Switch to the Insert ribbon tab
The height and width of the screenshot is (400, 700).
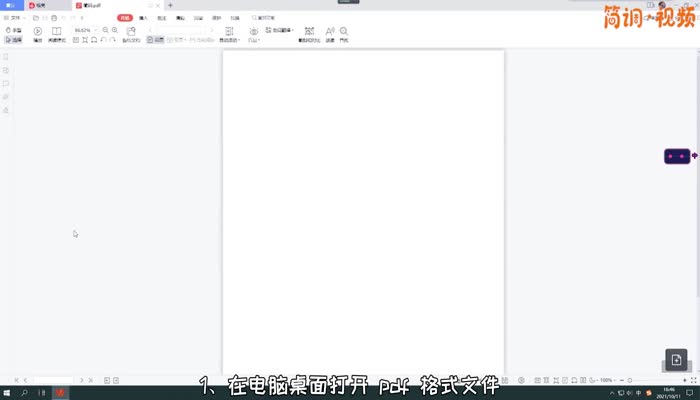pyautogui.click(x=143, y=18)
